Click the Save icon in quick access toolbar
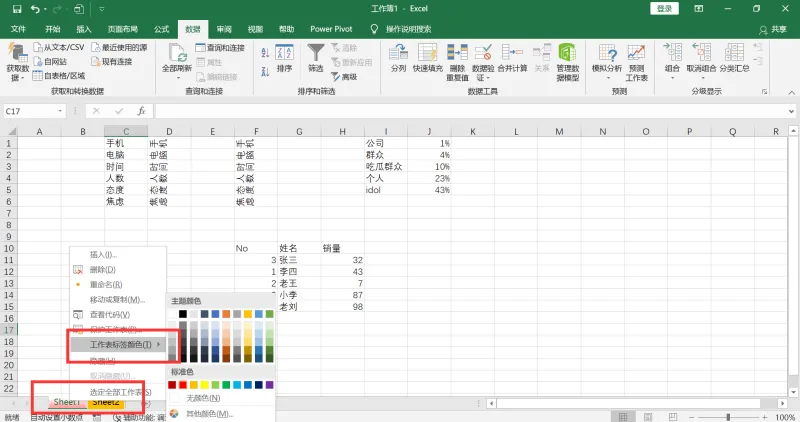Viewport: 800px width, 422px height. tap(17, 9)
